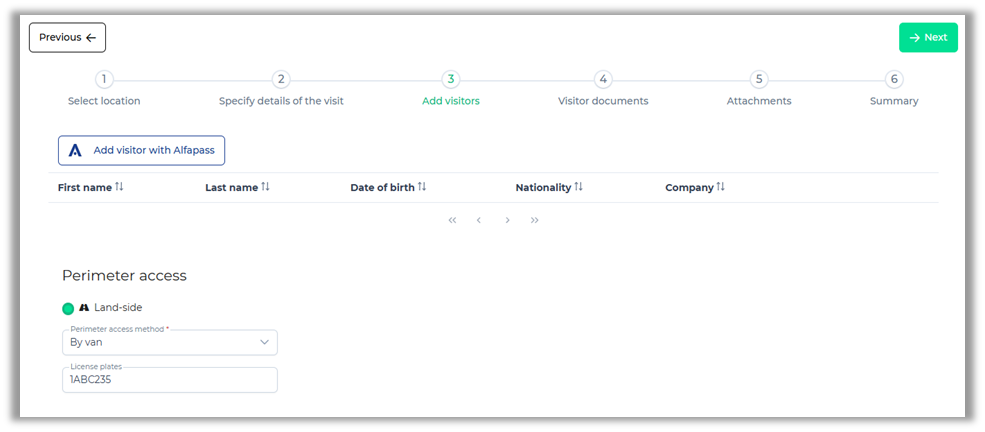Viewport: 985px width, 432px height.
Task: Click the Date of birth sort icon
Action: [422, 187]
